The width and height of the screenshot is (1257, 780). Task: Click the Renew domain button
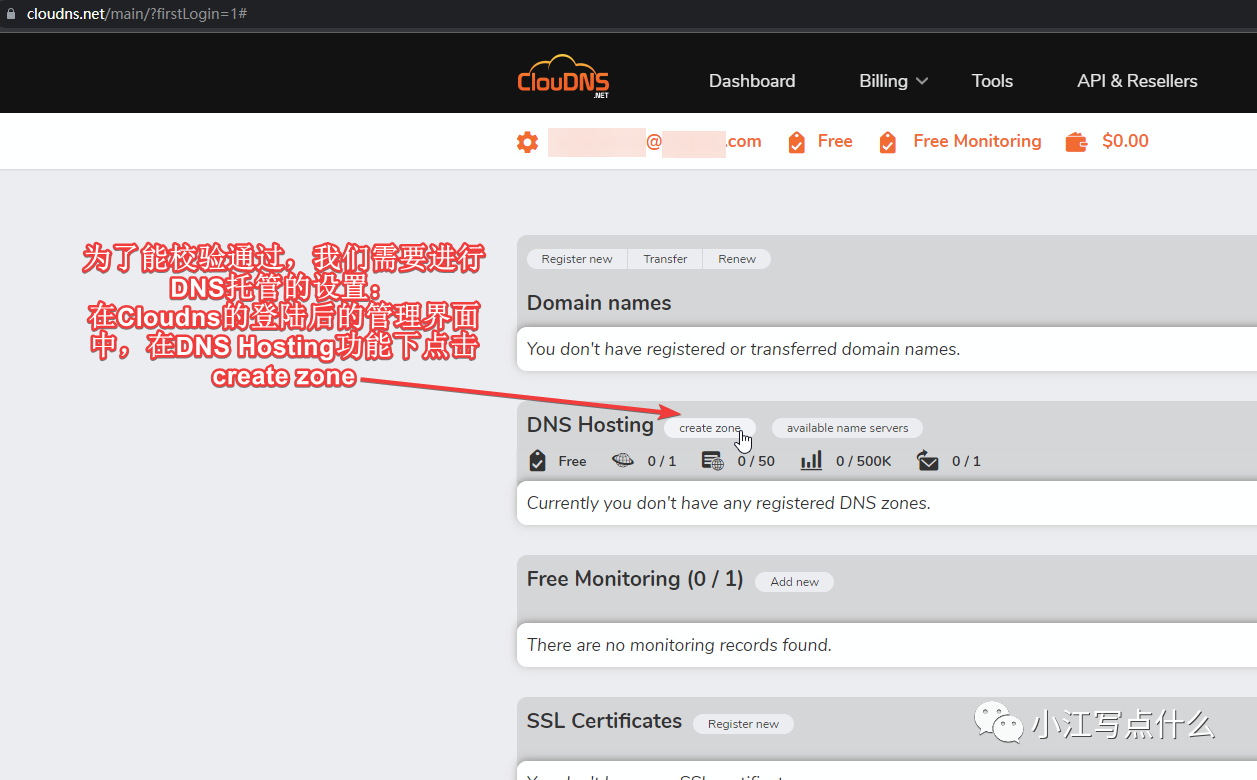737,259
